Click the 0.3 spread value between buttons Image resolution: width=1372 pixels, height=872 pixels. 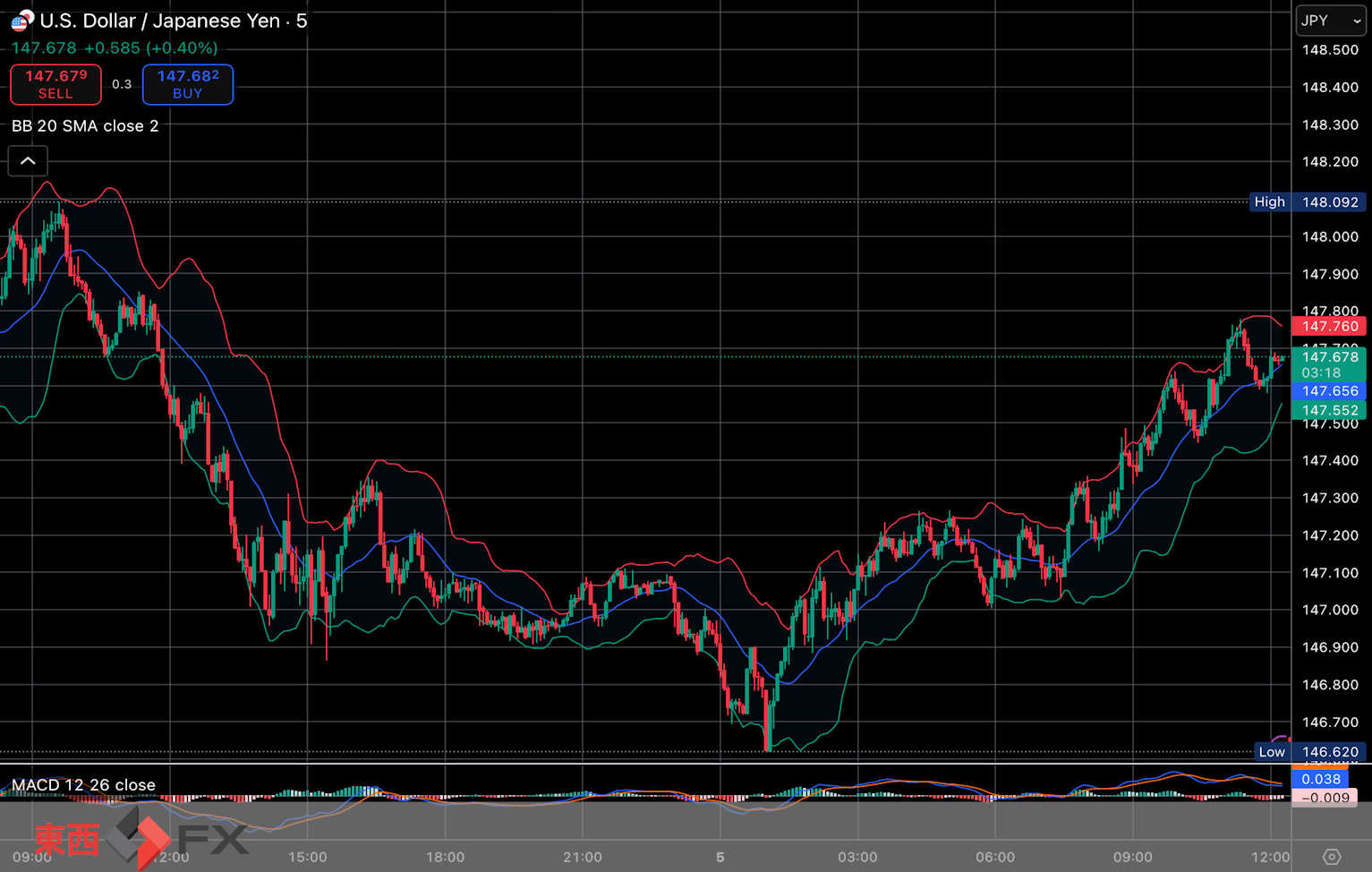pyautogui.click(x=122, y=84)
